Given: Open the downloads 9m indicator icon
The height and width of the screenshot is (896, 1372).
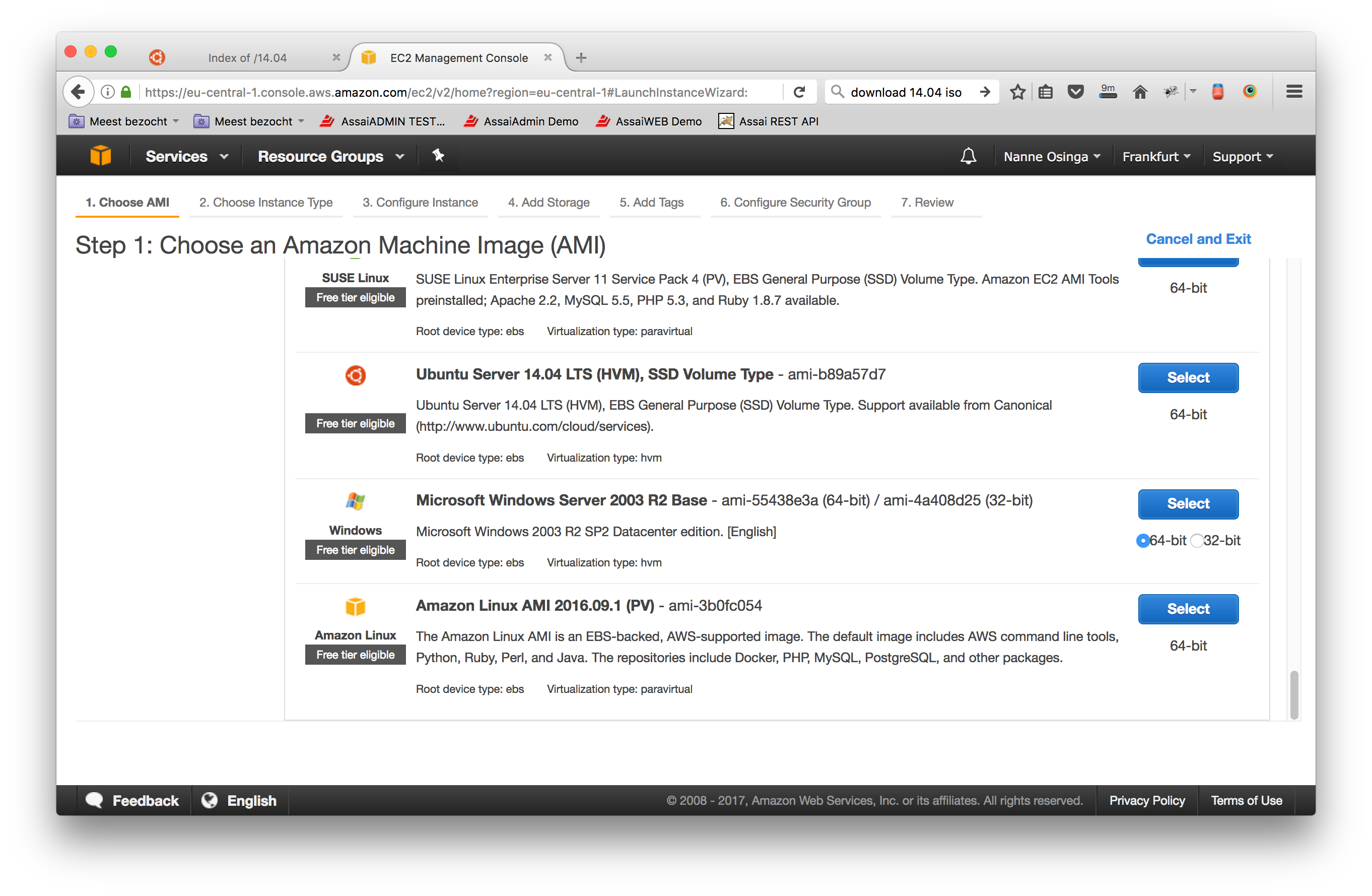Looking at the screenshot, I should 1108,91.
